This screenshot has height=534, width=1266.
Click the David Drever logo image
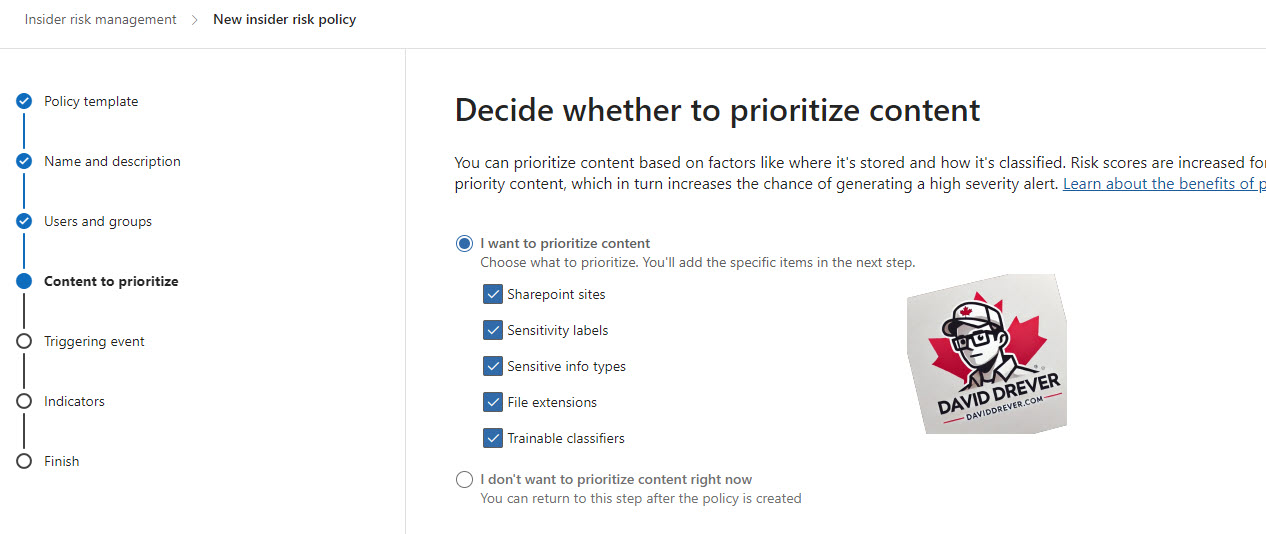pyautogui.click(x=987, y=354)
